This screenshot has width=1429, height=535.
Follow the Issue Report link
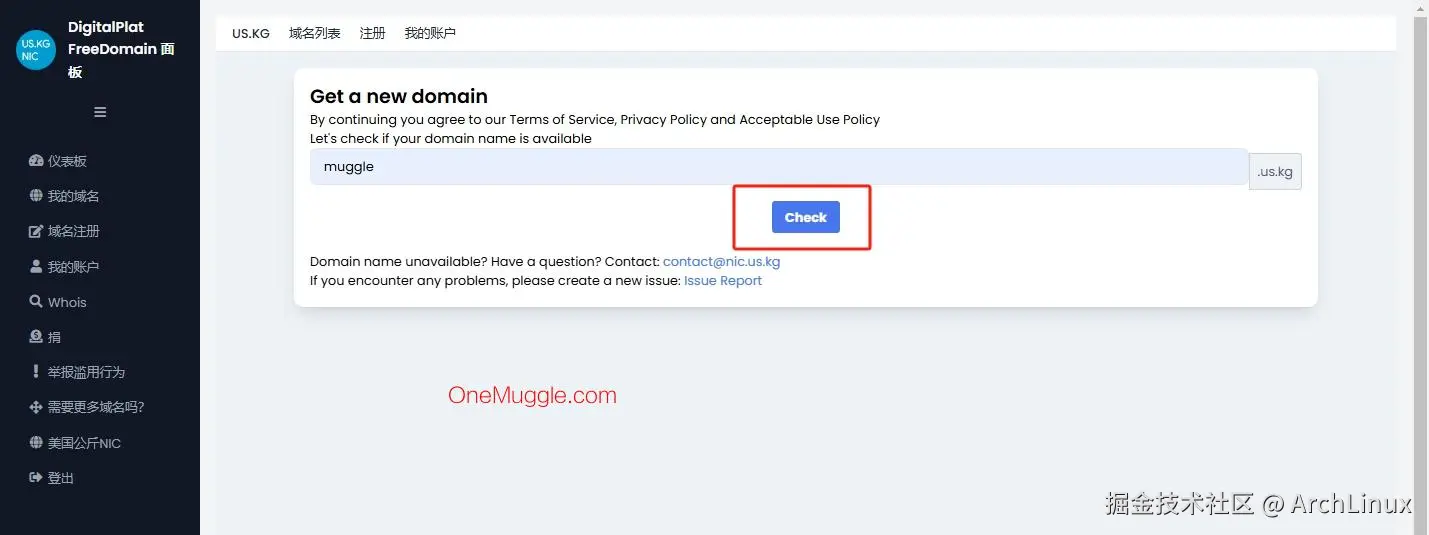[x=723, y=281]
